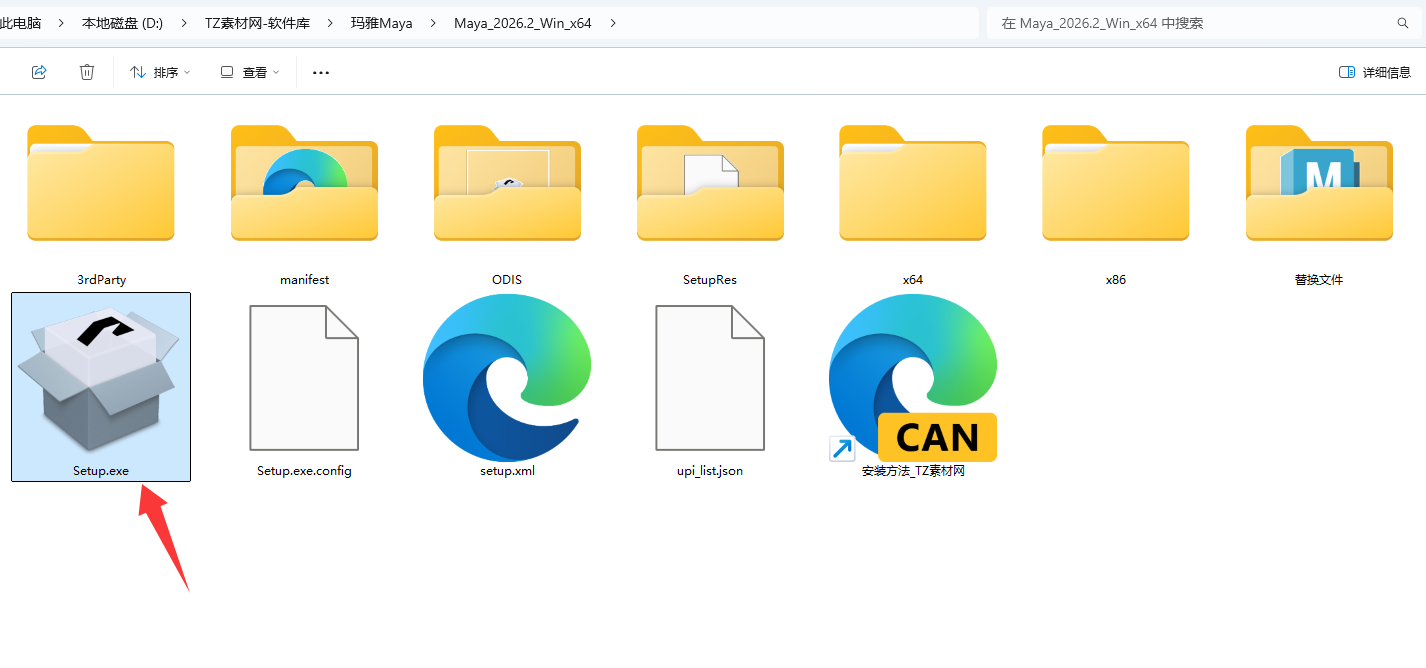Screen dimensions: 1426x668
Task: Select the 安装方法_TZ素材网 shortcut icon
Action: 913,378
